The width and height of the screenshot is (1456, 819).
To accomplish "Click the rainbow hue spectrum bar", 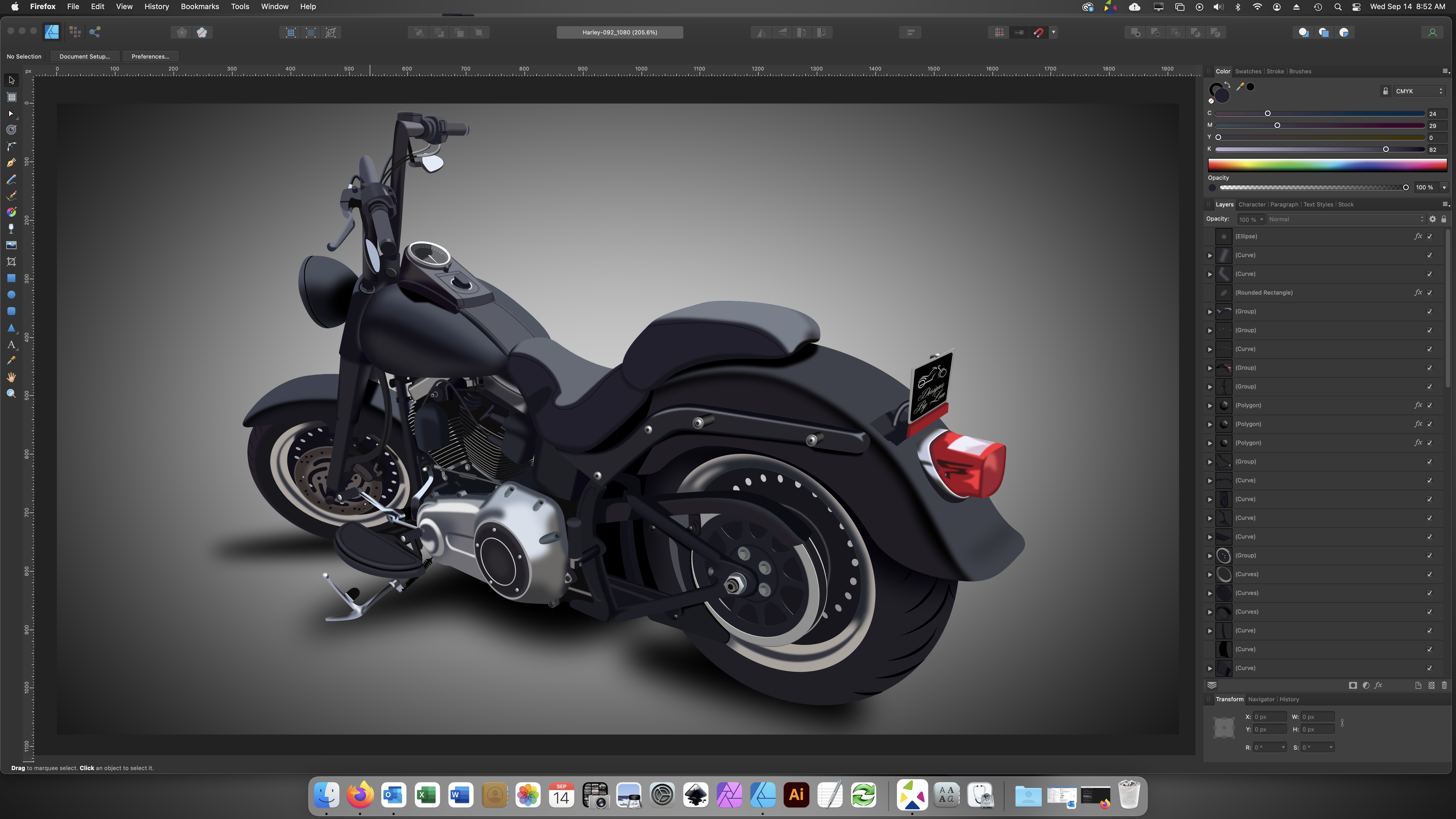I will tap(1327, 165).
